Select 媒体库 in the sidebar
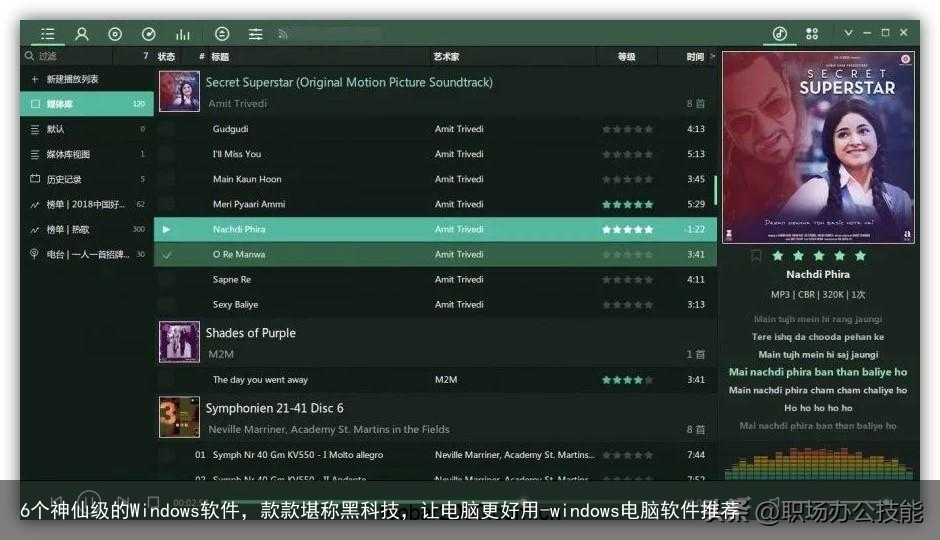 point(87,104)
